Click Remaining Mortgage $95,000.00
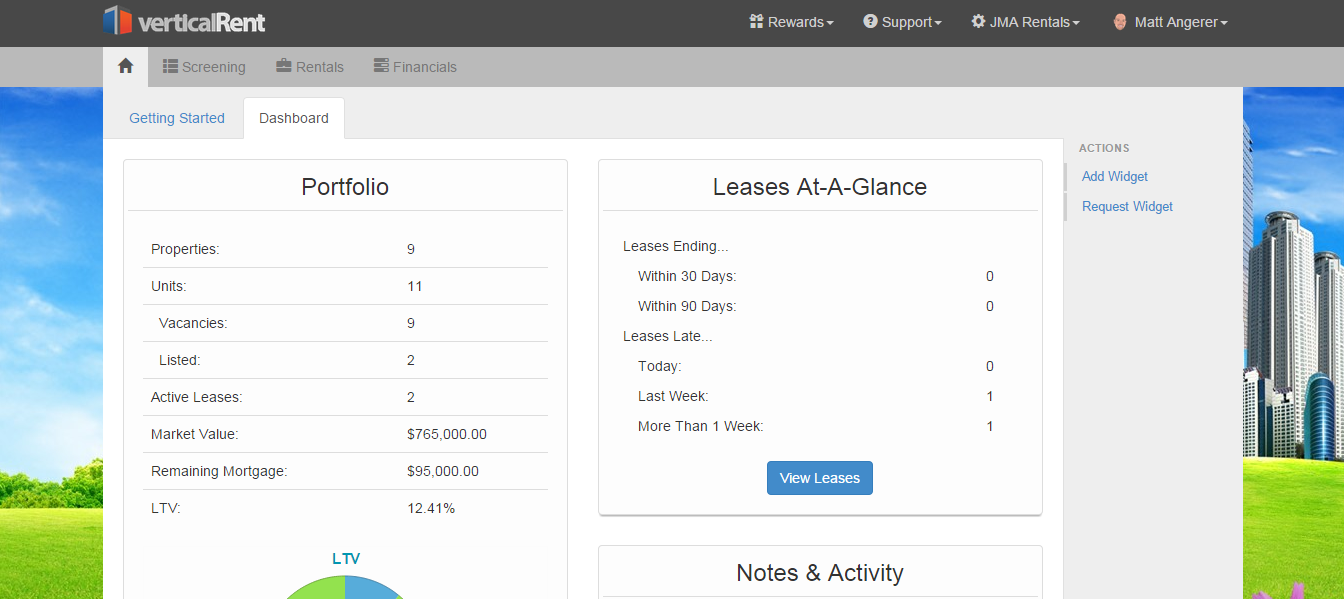Image resolution: width=1344 pixels, height=599 pixels. pos(443,471)
